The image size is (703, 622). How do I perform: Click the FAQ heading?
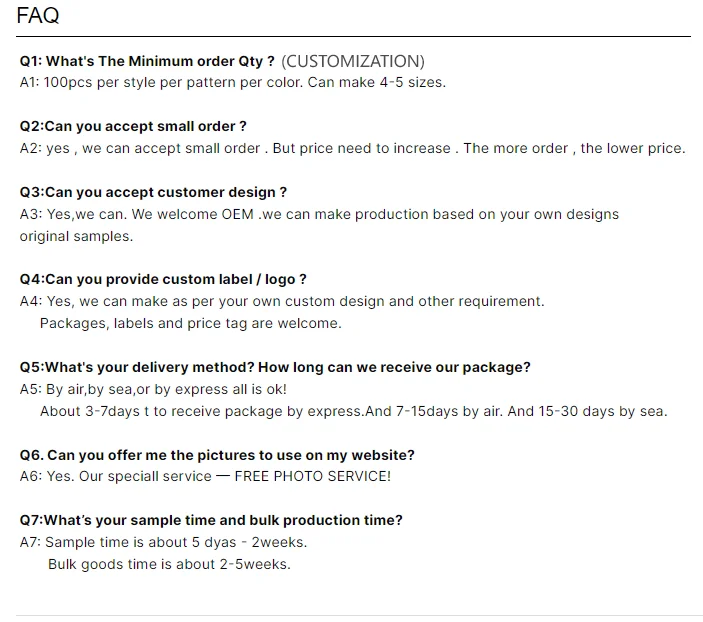coord(38,16)
